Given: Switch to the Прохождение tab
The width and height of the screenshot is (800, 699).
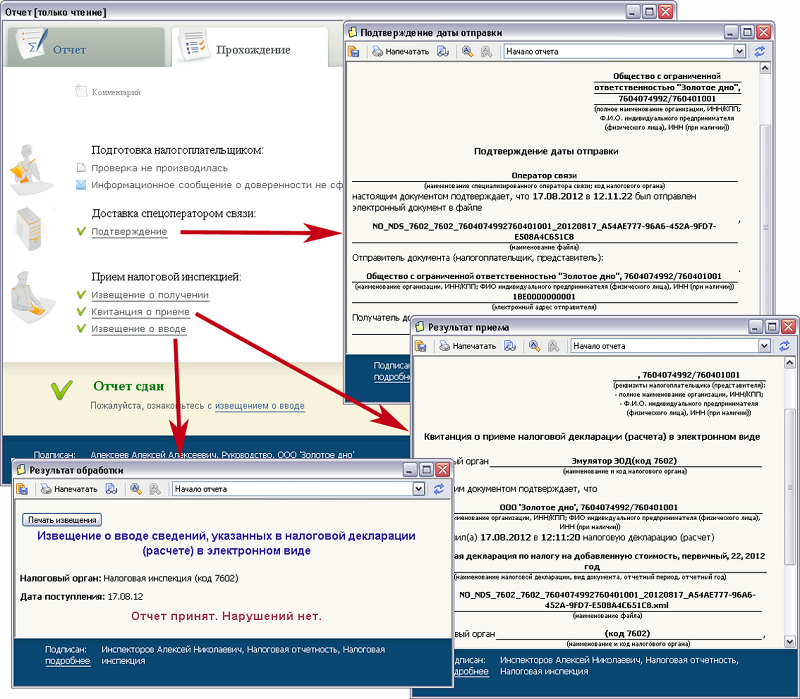Looking at the screenshot, I should (250, 48).
